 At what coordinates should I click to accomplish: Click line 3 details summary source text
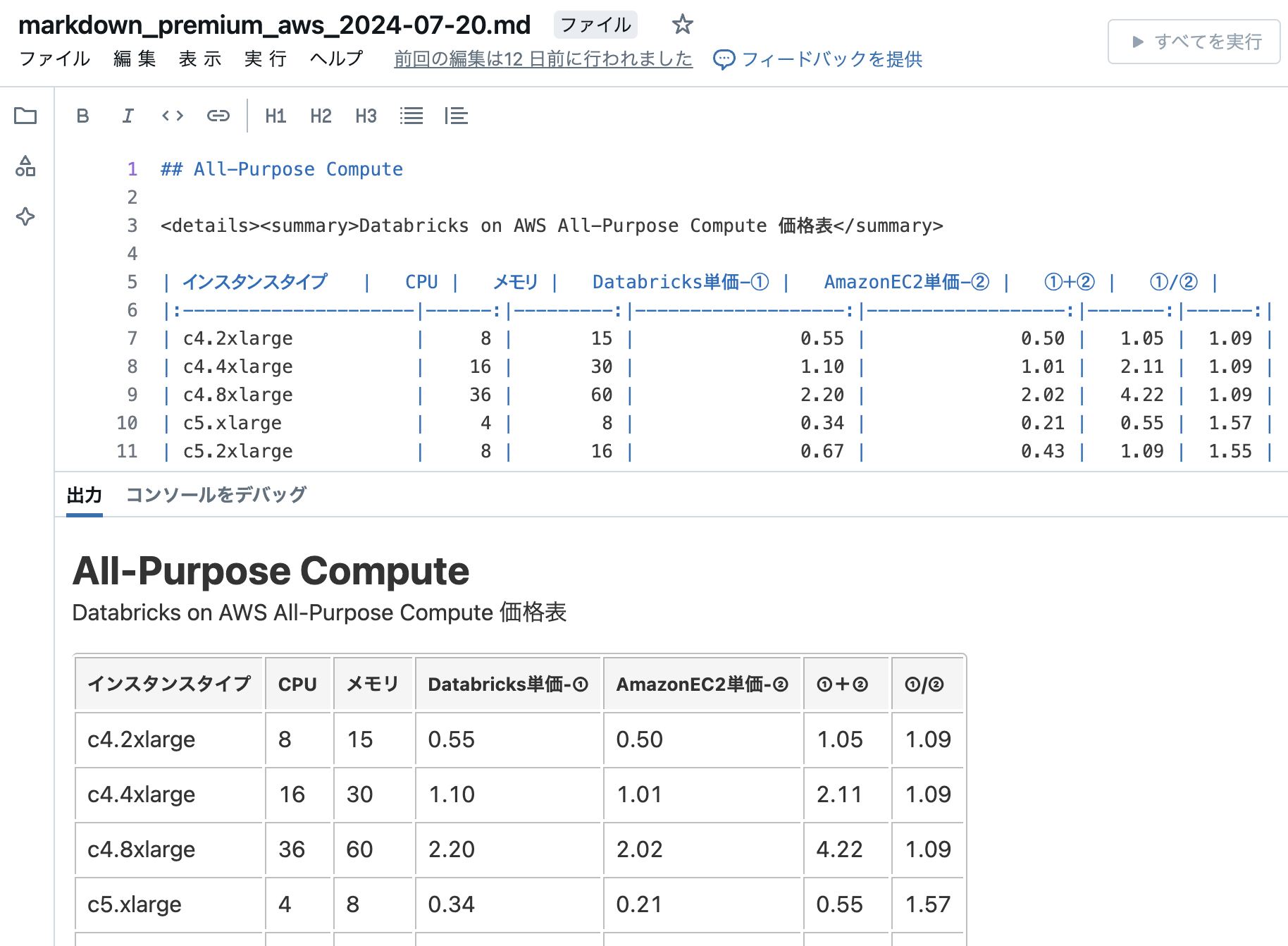(552, 226)
